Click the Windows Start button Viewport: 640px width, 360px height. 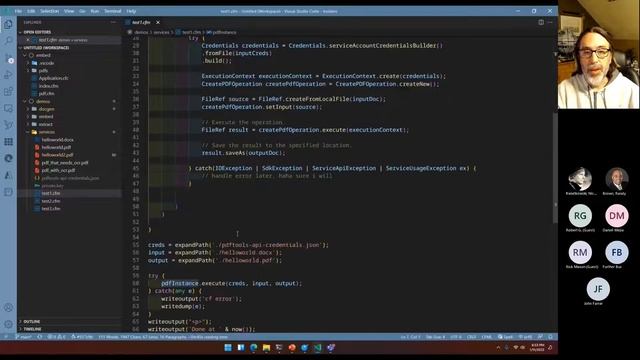pyautogui.click(x=228, y=348)
